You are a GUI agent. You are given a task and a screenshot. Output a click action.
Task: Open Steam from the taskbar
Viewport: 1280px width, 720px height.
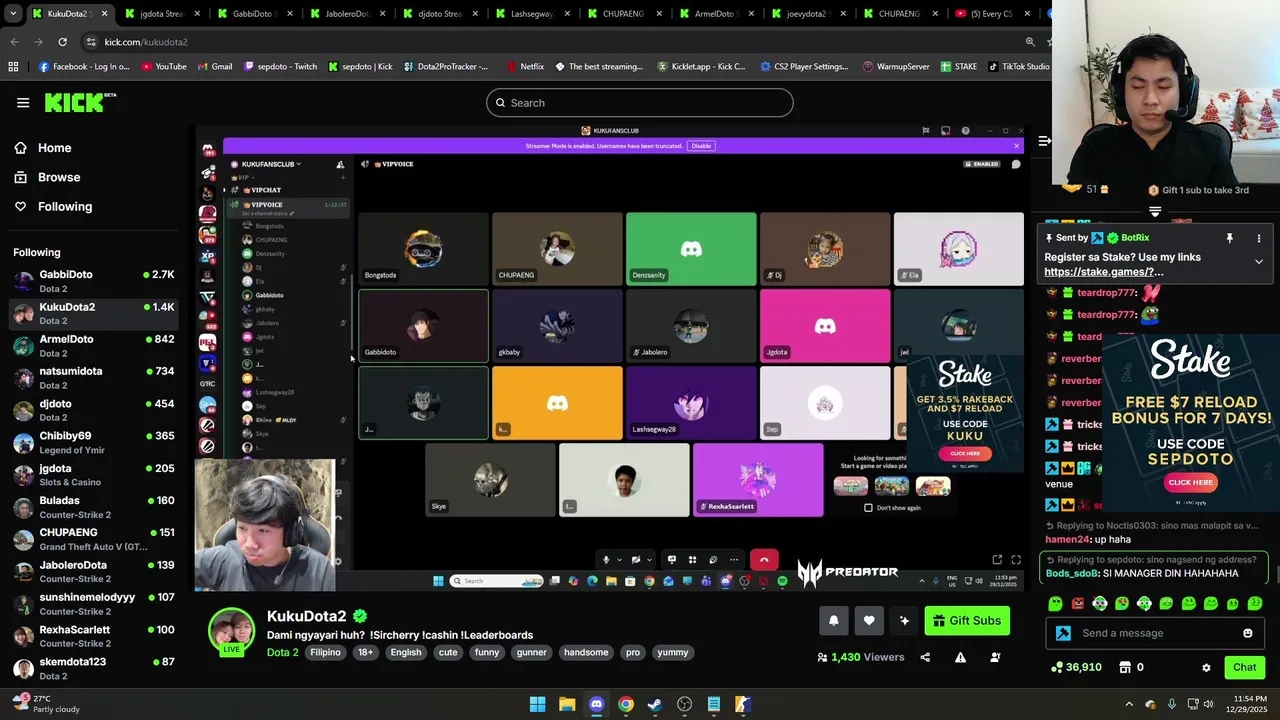click(x=655, y=704)
